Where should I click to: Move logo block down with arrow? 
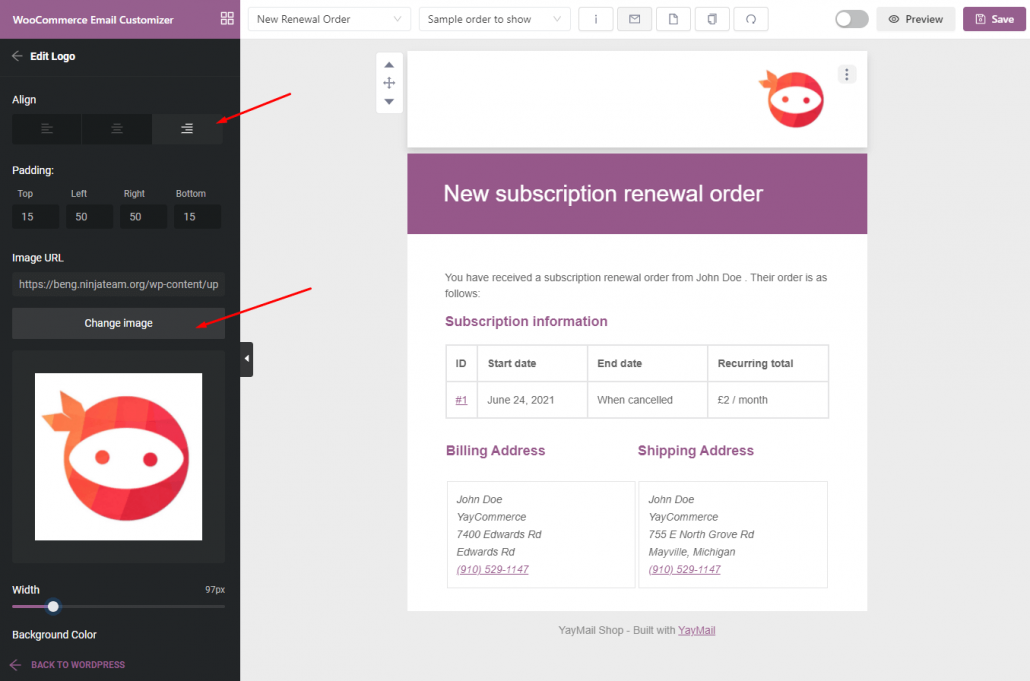tap(389, 102)
